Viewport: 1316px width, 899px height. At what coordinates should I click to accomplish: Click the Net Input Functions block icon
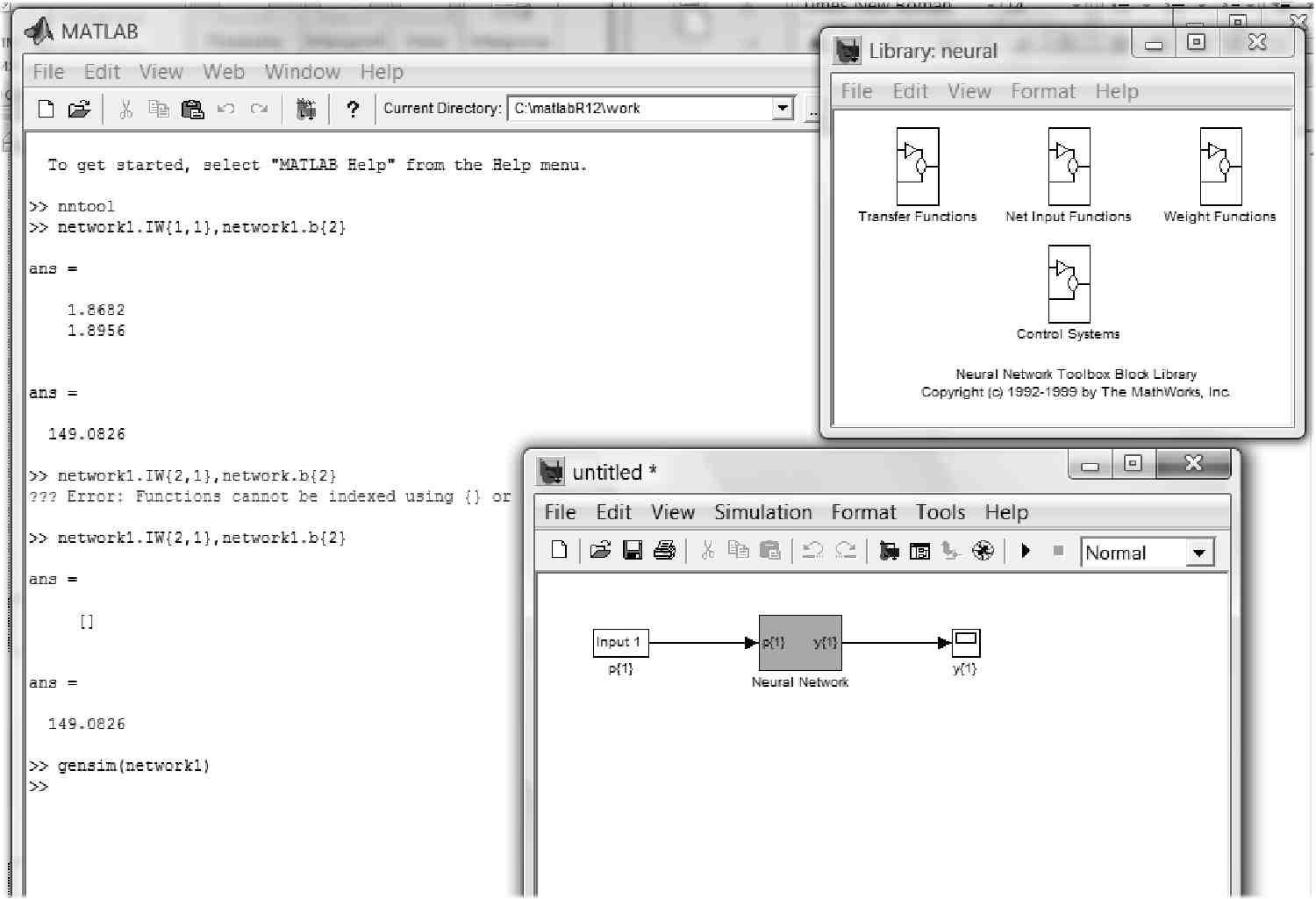(x=1069, y=167)
